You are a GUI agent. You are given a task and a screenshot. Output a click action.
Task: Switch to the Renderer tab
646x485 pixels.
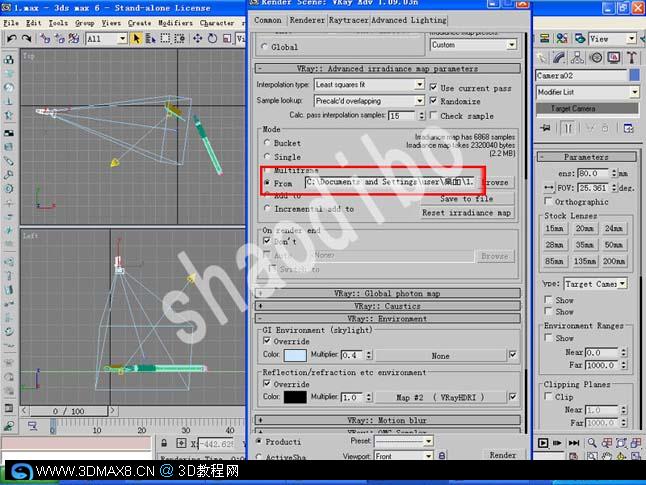(x=307, y=20)
